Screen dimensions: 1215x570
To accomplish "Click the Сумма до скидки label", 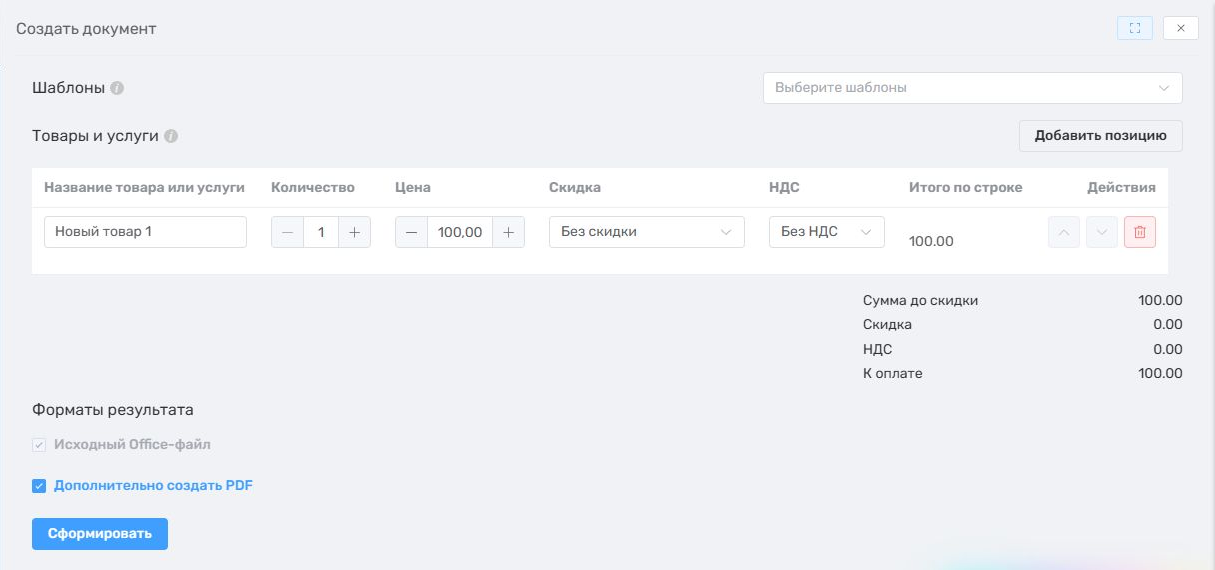I will click(x=920, y=300).
